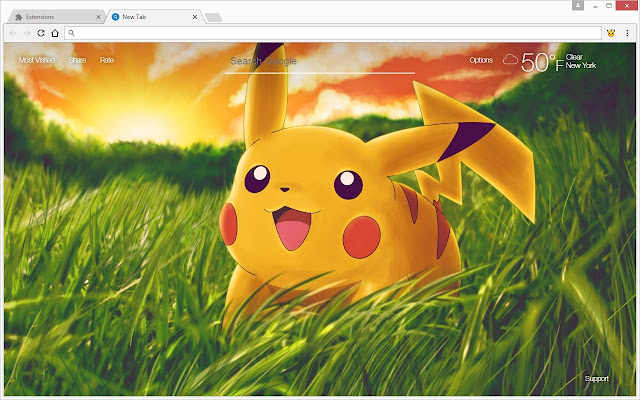Open the Support link
Image resolution: width=640 pixels, height=400 pixels.
[x=597, y=378]
